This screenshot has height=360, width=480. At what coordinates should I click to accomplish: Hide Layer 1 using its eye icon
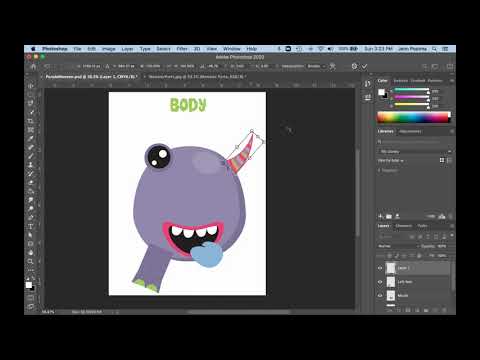click(380, 268)
